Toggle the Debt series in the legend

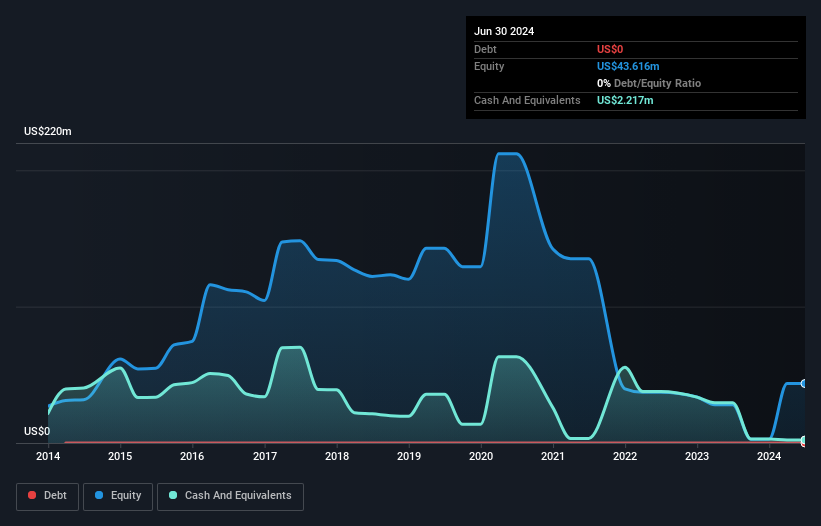point(48,495)
